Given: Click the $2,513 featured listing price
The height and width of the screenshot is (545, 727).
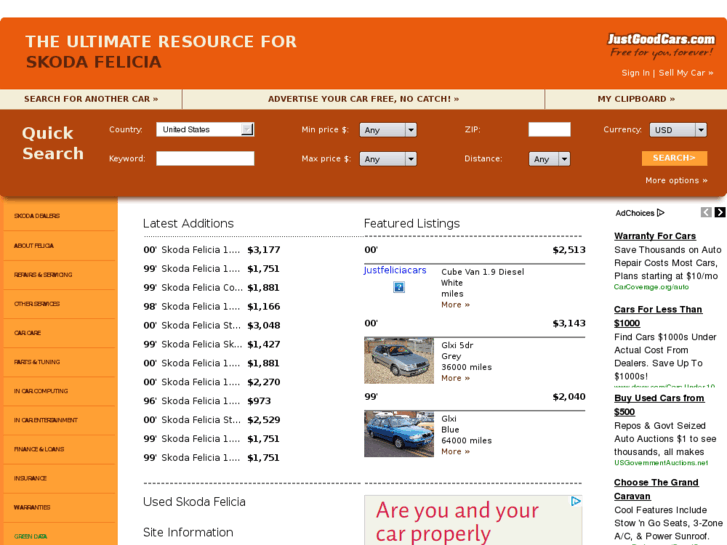Looking at the screenshot, I should pyautogui.click(x=569, y=250).
